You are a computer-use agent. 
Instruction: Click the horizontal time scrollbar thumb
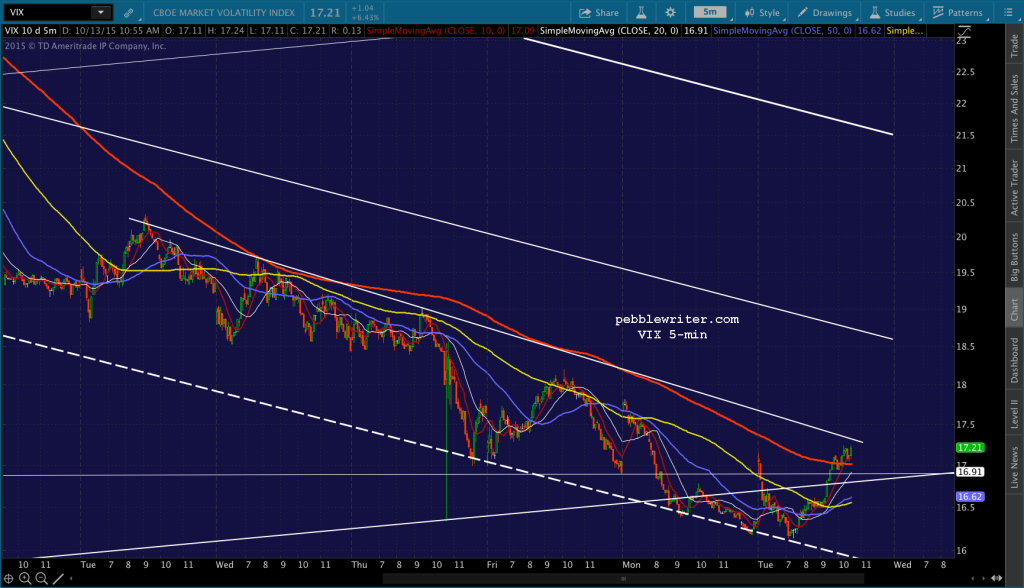click(x=623, y=578)
